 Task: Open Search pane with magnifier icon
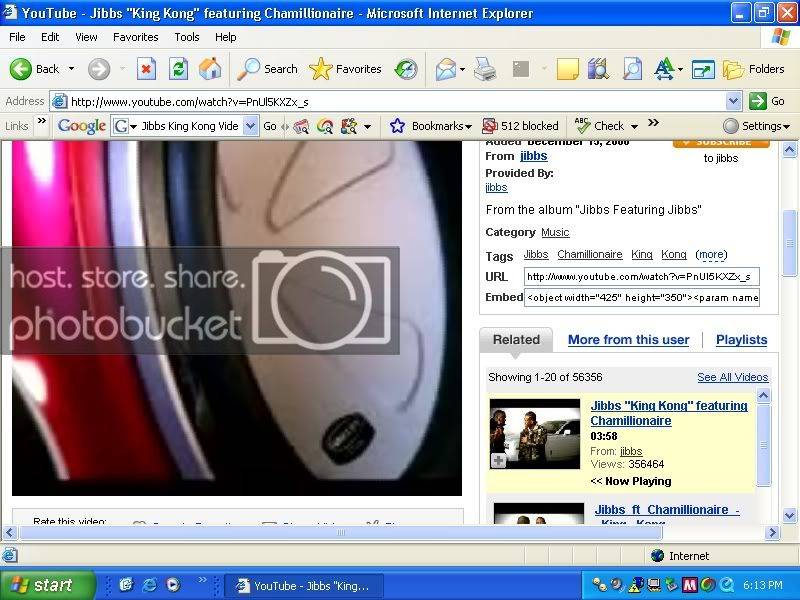click(x=267, y=69)
